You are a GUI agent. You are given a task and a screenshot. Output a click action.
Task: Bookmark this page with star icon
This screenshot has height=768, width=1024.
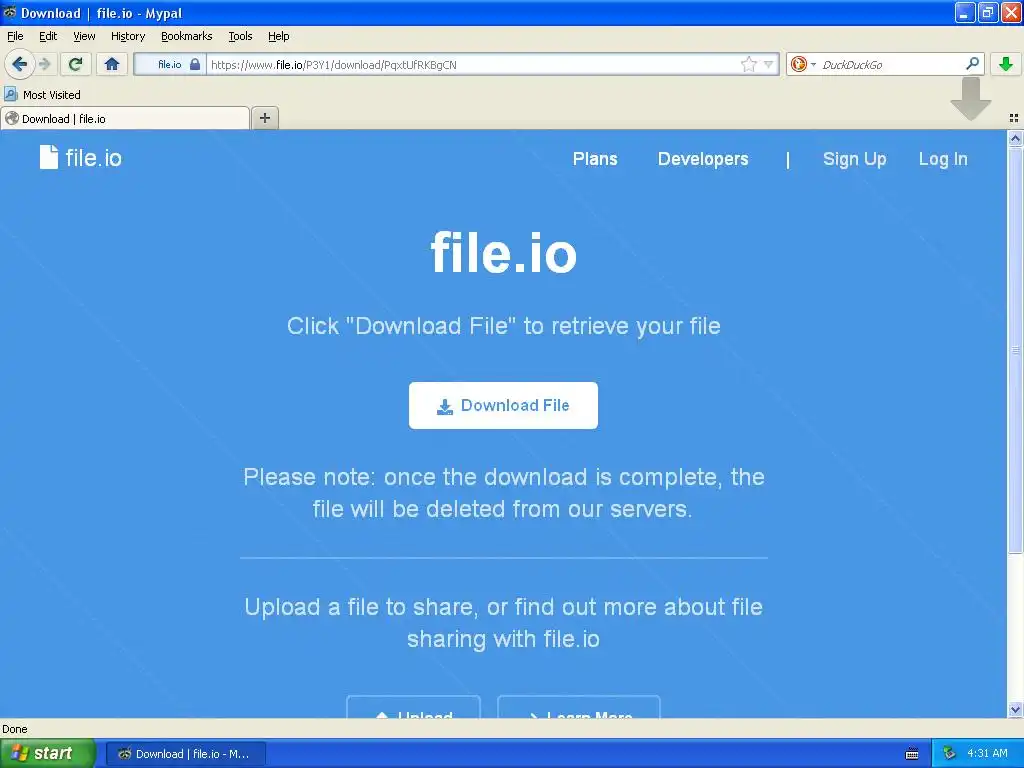748,64
